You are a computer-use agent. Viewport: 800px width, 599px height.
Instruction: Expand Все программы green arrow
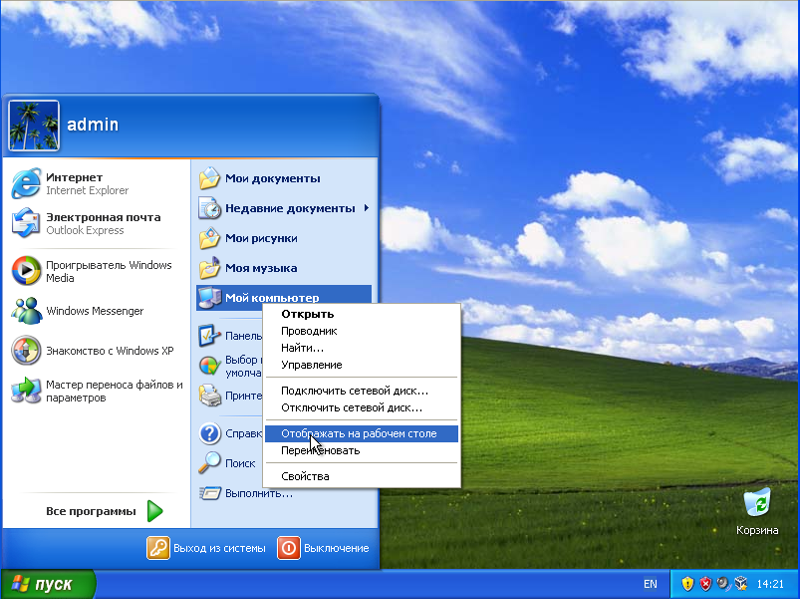155,511
